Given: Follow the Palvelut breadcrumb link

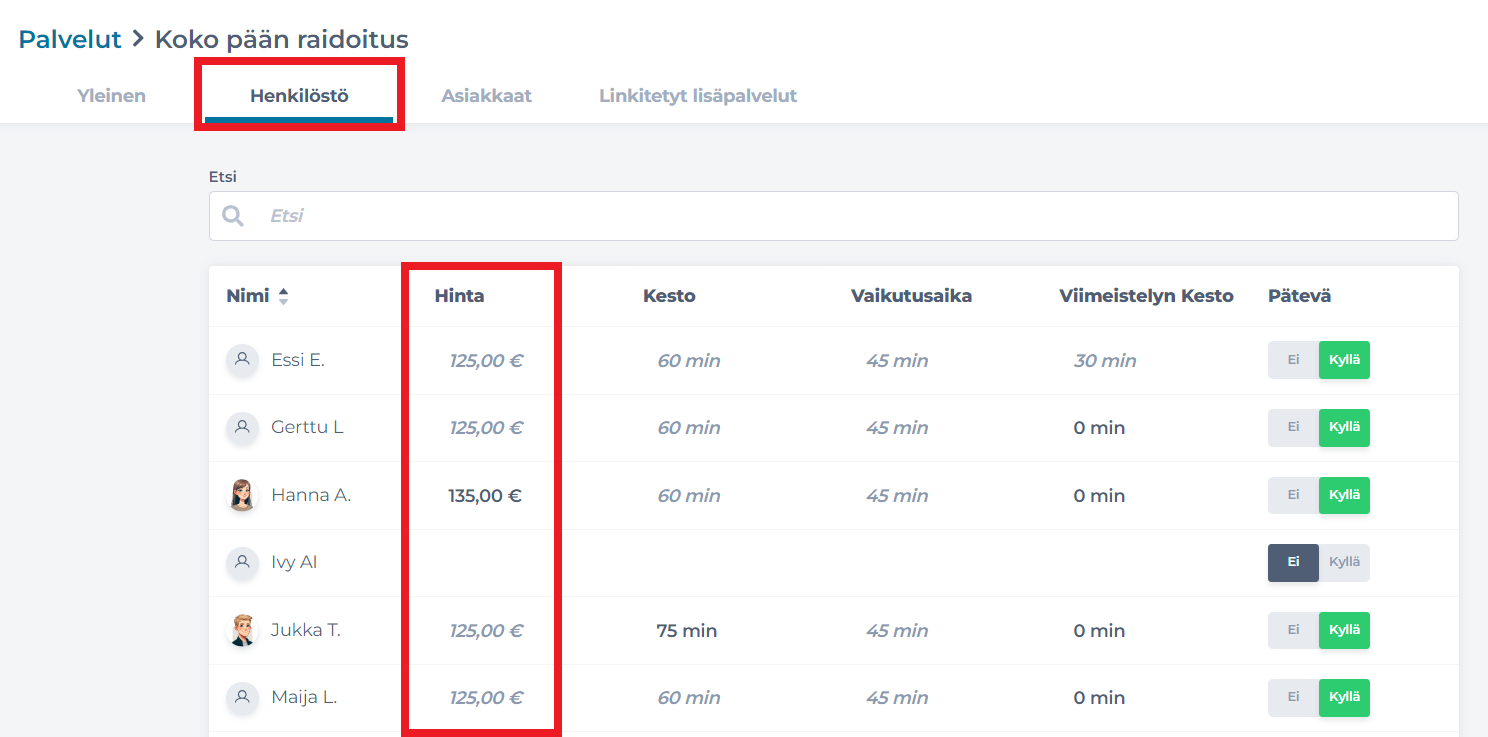Looking at the screenshot, I should [x=70, y=40].
